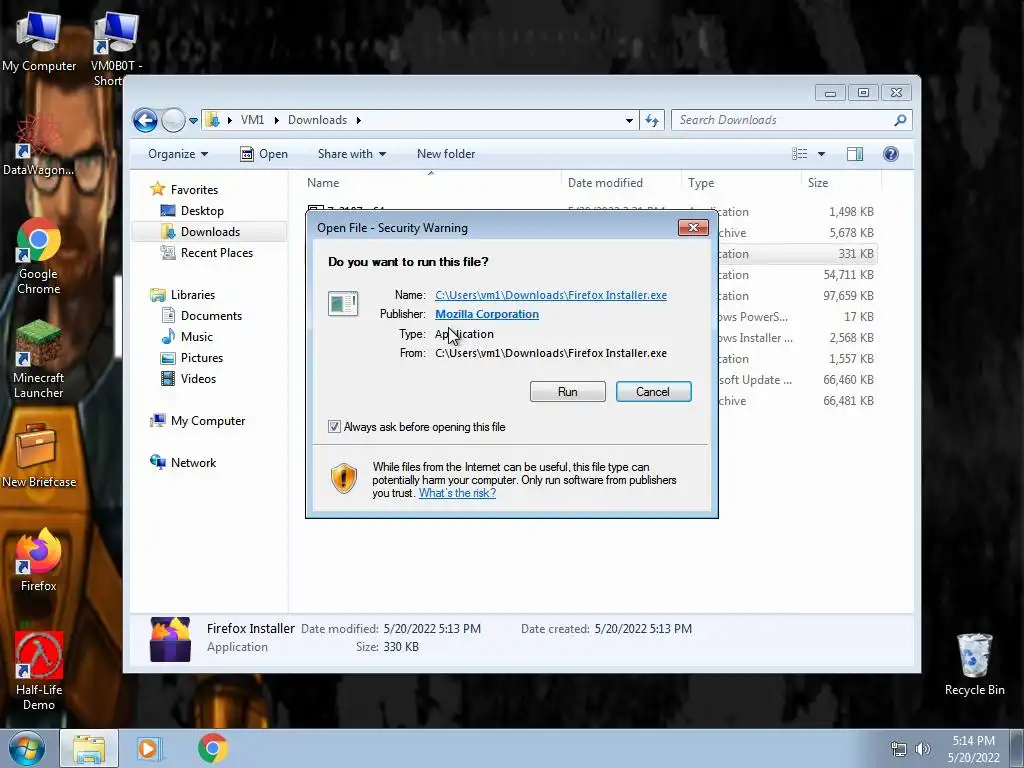Uncheck Always ask before opening this file
The image size is (1024, 768).
(334, 427)
